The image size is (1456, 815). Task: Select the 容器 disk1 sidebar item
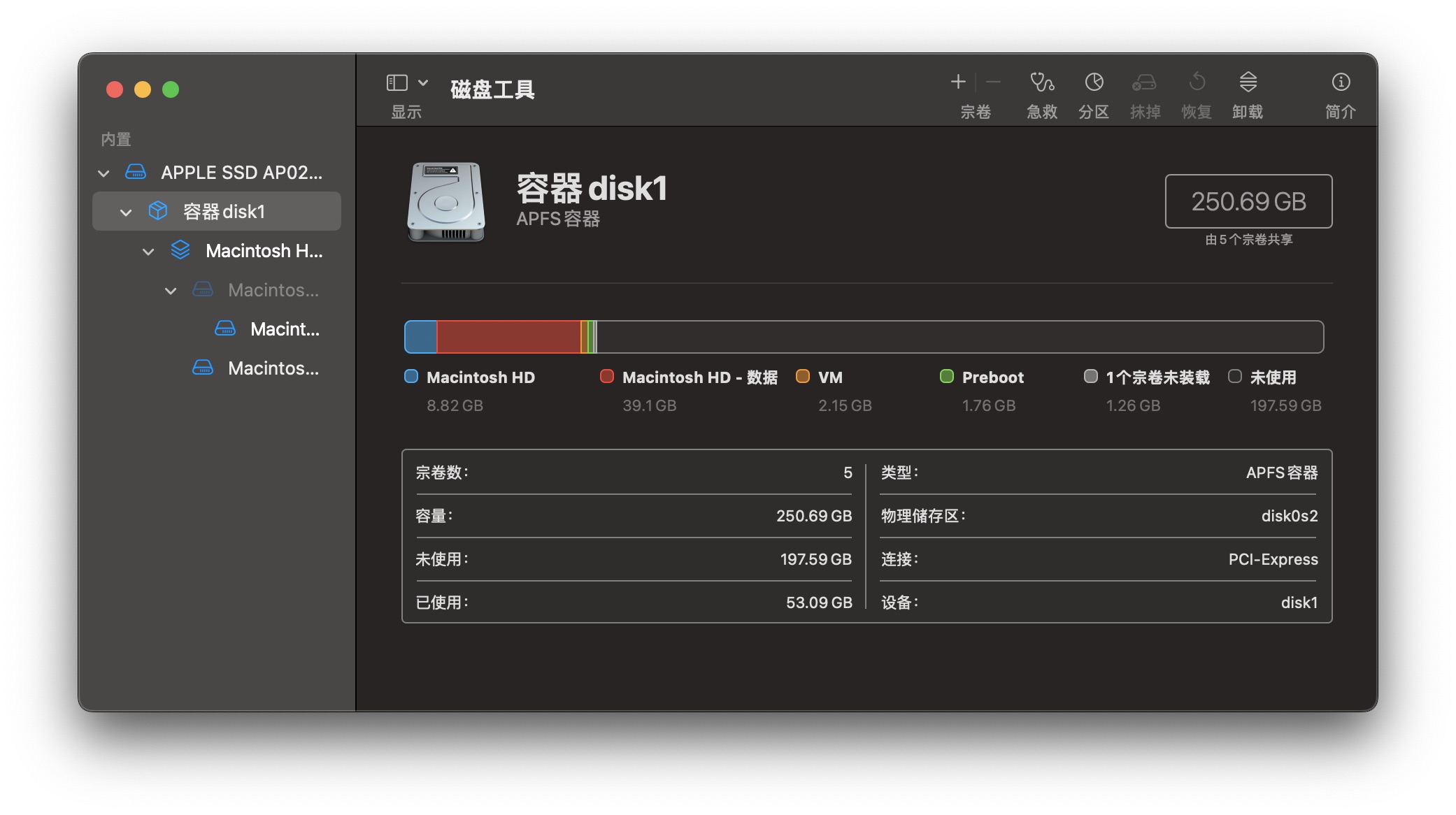pyautogui.click(x=224, y=212)
